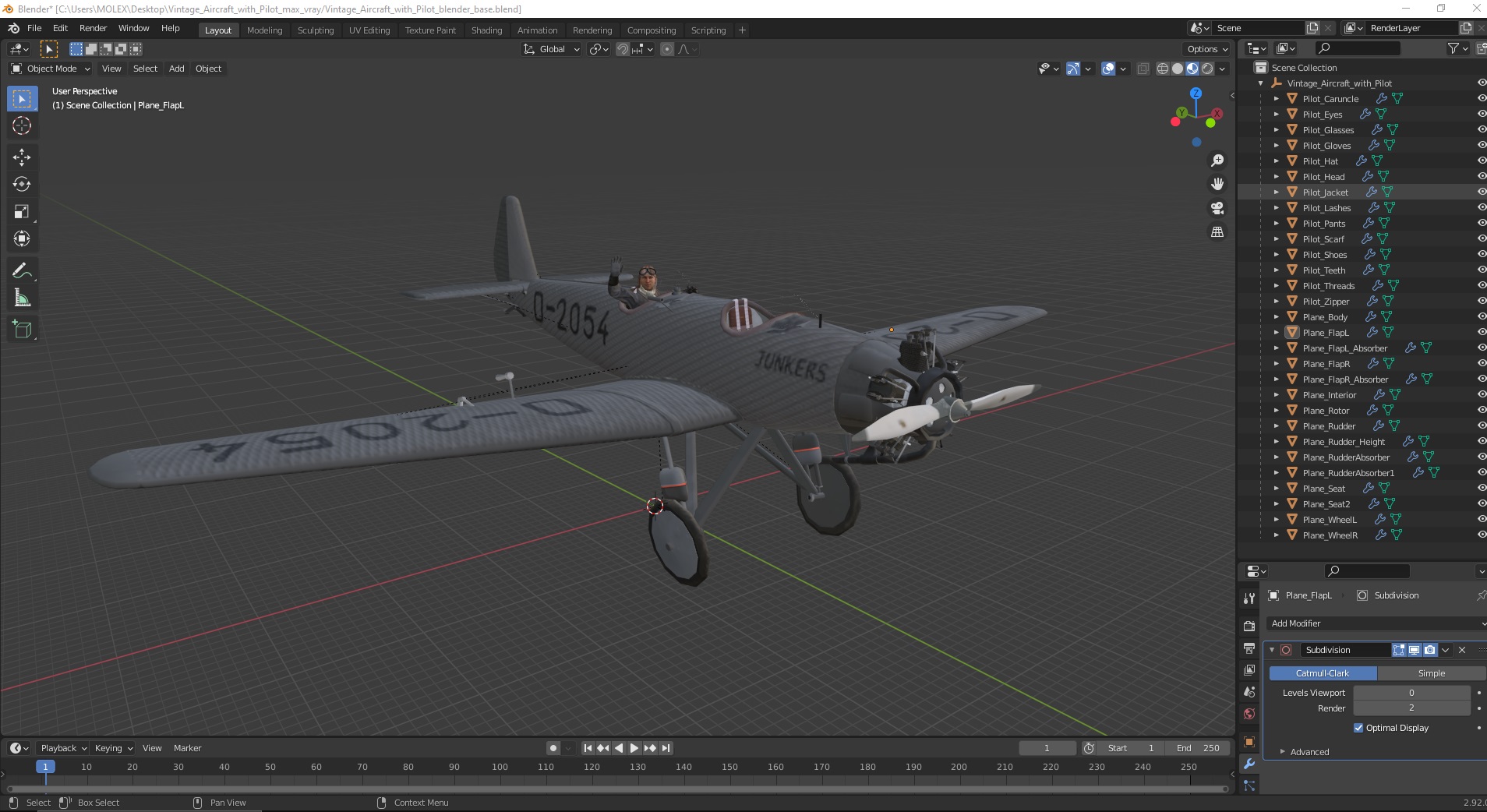Open the File menu

(34, 28)
